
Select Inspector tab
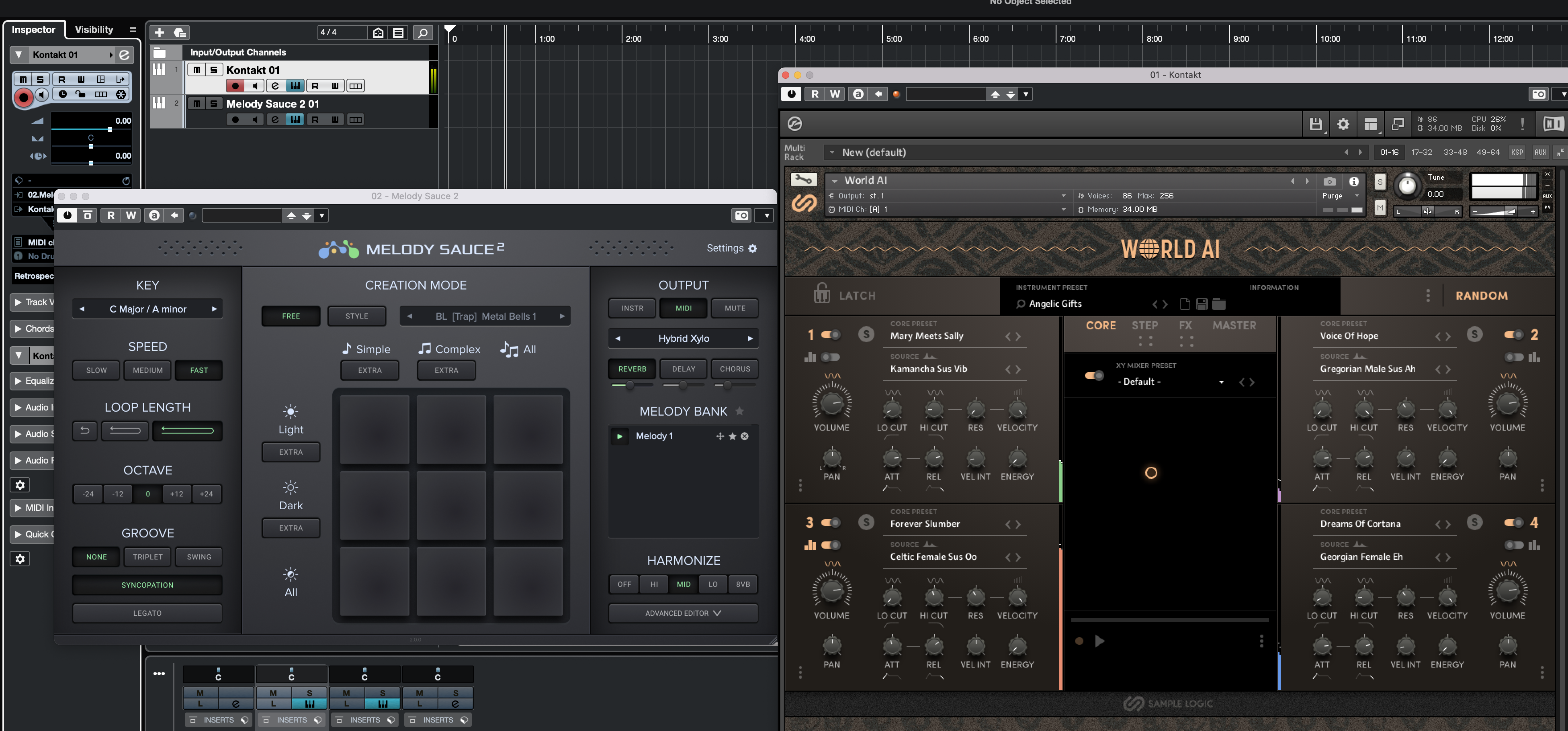(33, 29)
